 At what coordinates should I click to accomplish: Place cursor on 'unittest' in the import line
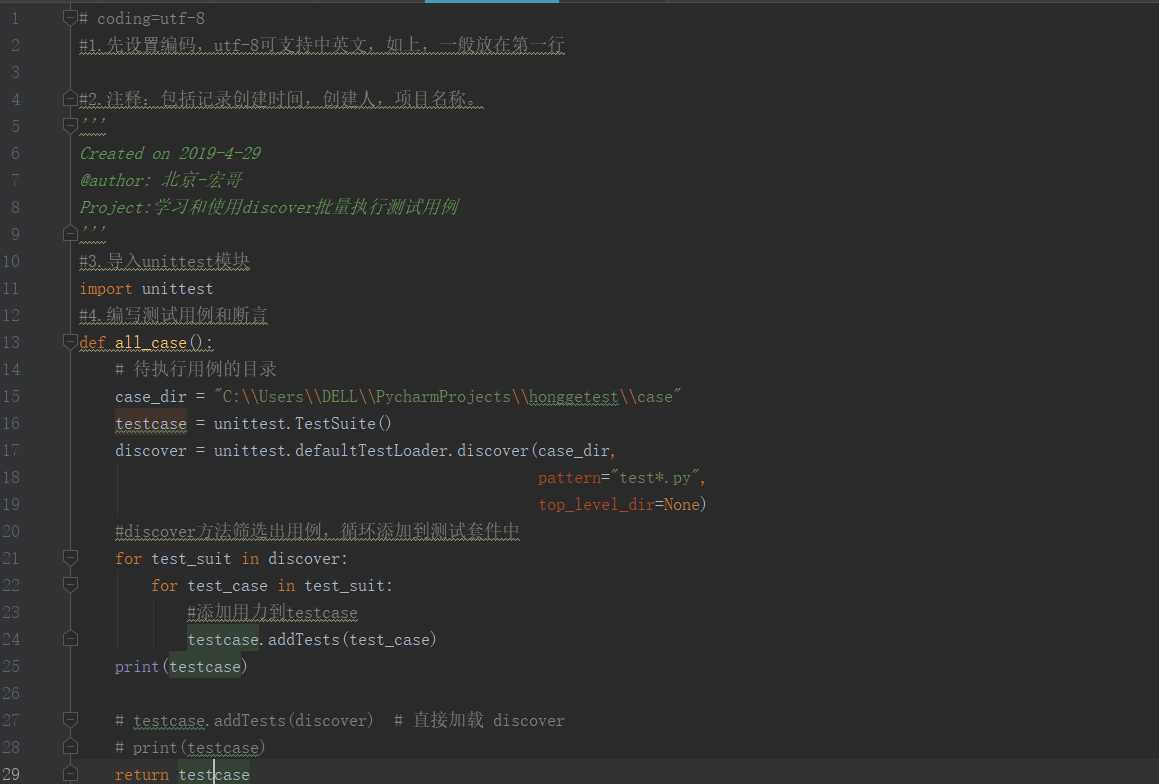(x=177, y=288)
